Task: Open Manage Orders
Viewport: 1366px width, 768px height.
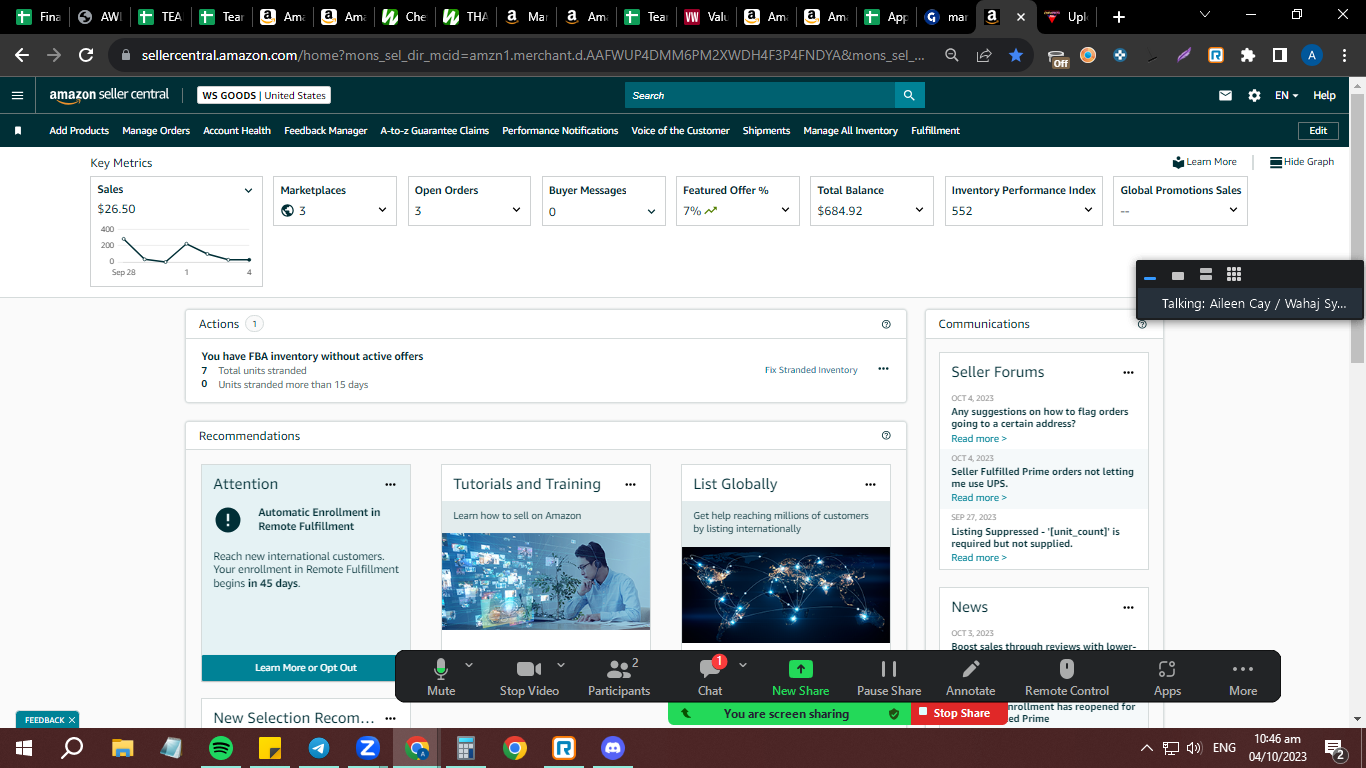Action: [156, 131]
